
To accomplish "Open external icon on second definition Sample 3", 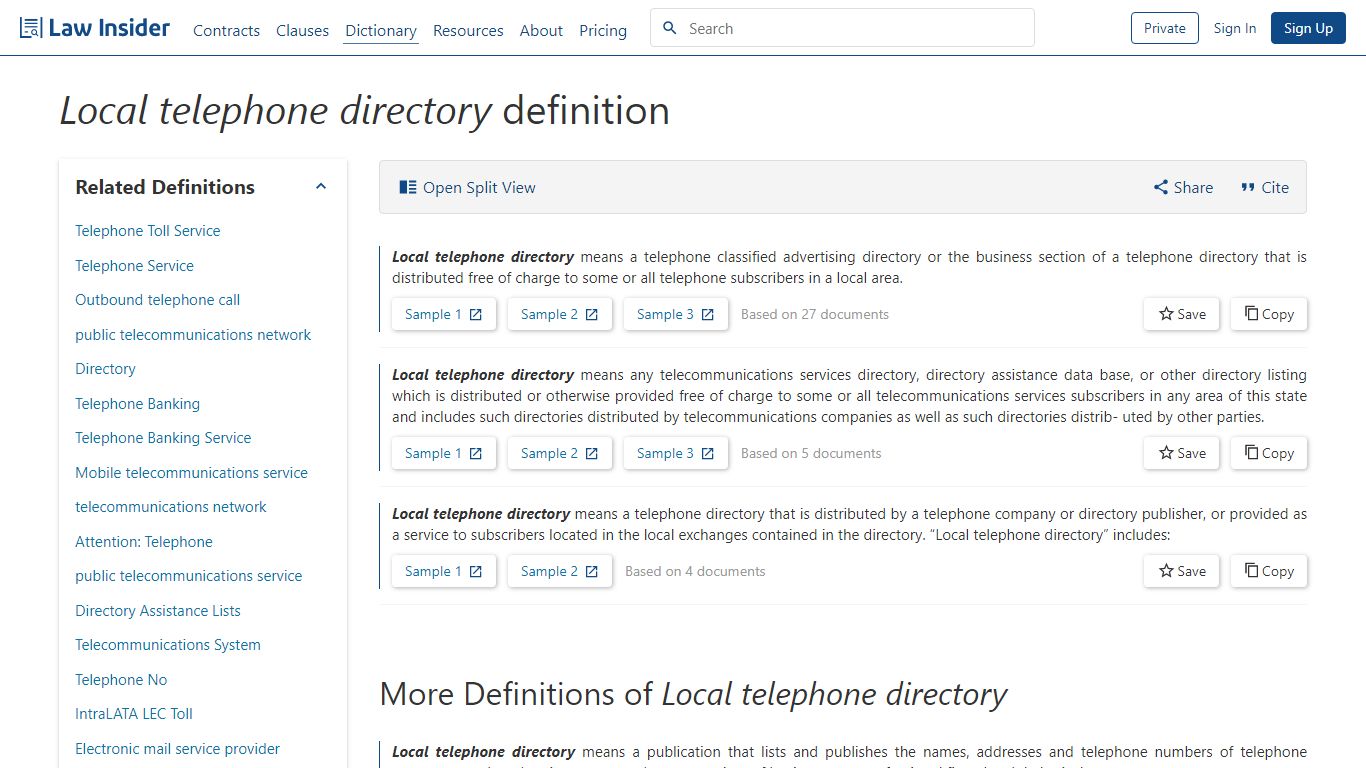I will pos(708,453).
